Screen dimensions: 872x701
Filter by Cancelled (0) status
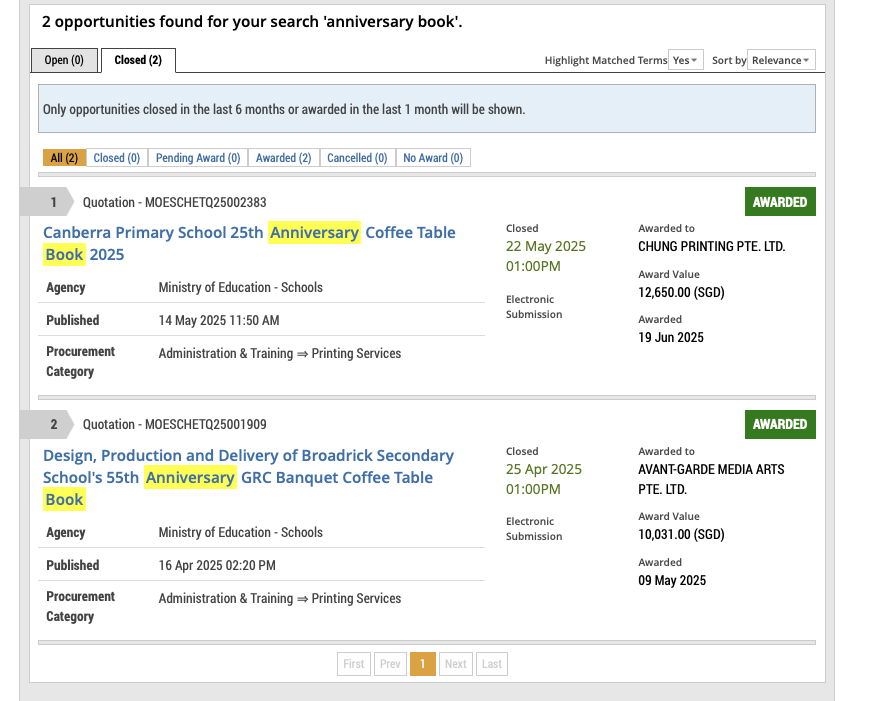[357, 158]
